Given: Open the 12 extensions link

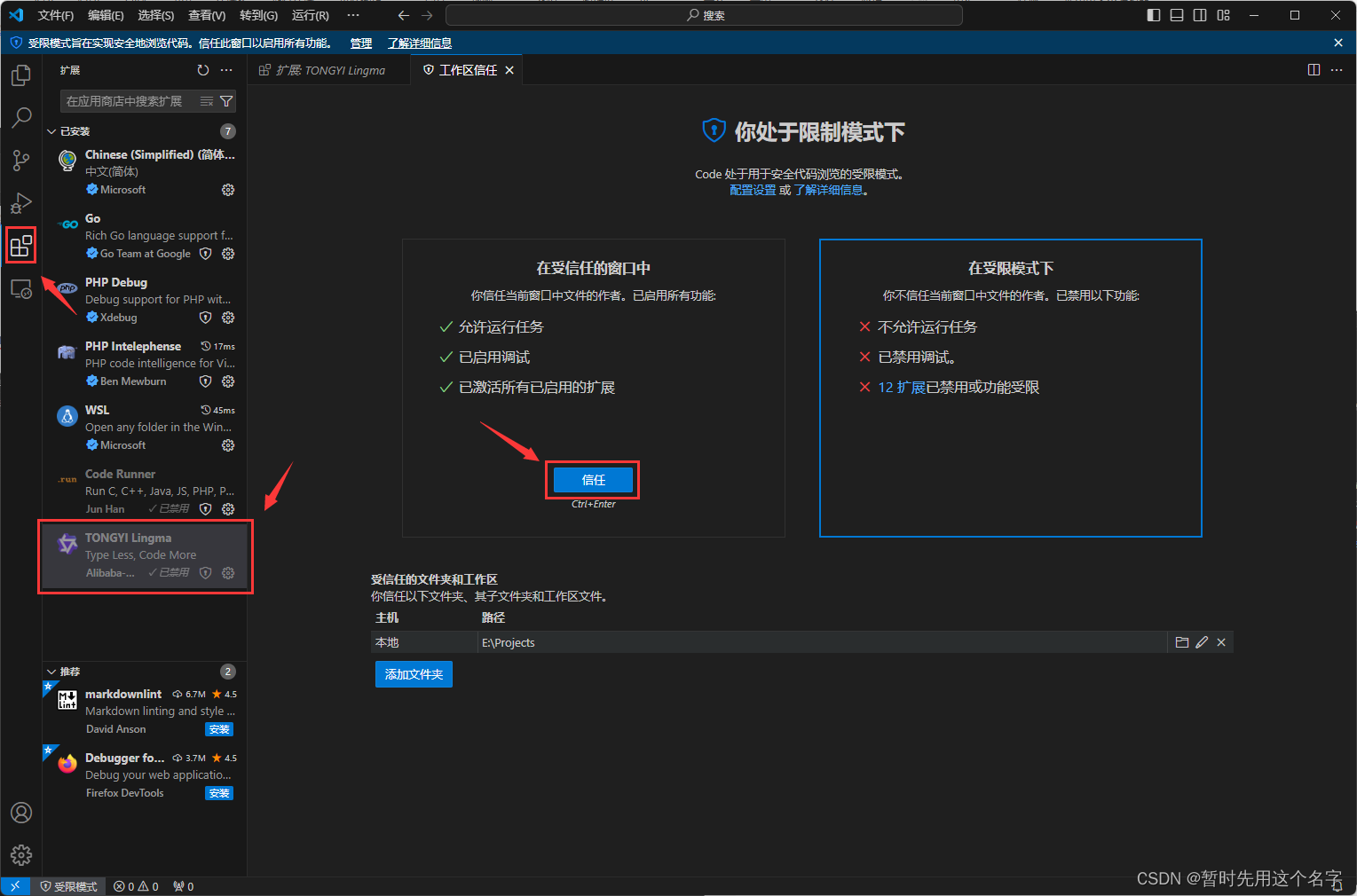Looking at the screenshot, I should coord(901,387).
